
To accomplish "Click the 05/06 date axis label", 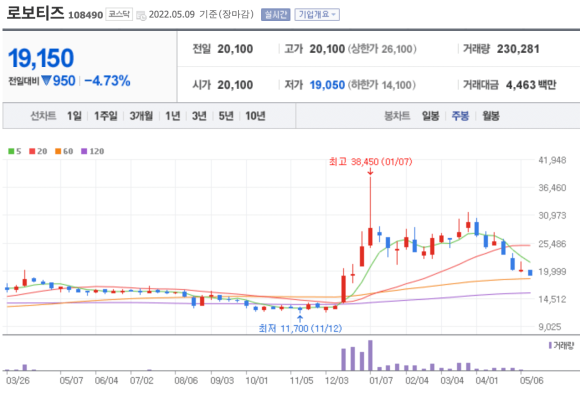I will (532, 380).
